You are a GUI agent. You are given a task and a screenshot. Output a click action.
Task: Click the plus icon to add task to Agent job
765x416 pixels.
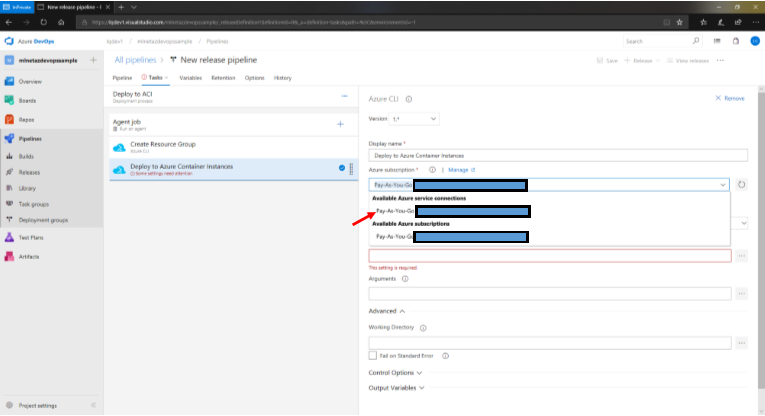click(340, 124)
